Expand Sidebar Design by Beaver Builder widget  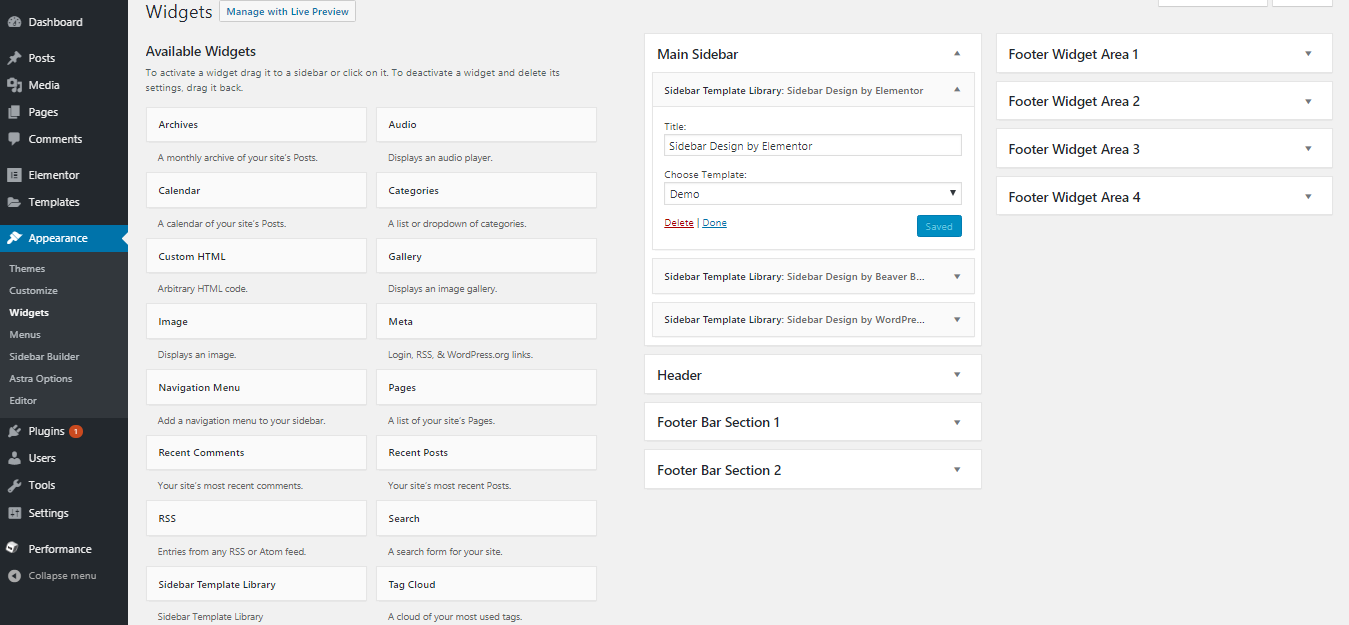coord(957,276)
